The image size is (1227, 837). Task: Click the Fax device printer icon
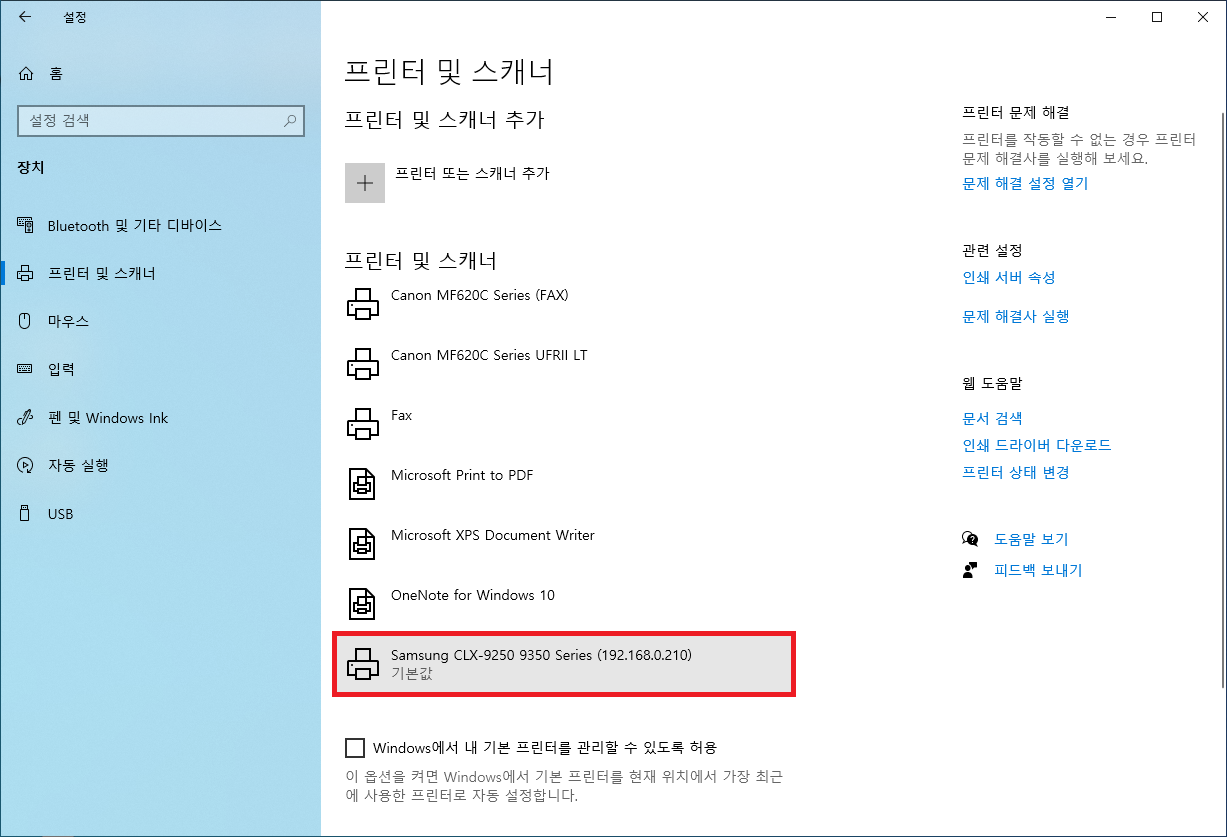coord(363,424)
